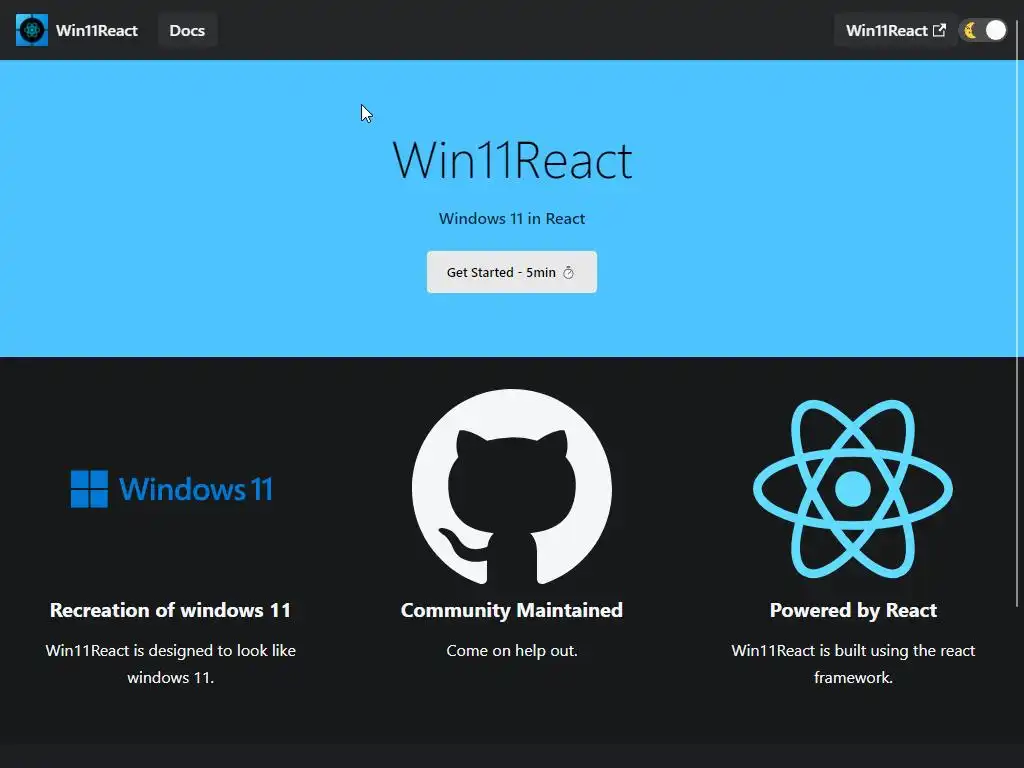Click the moon icon on theme switch
1024x768 pixels.
[971, 30]
